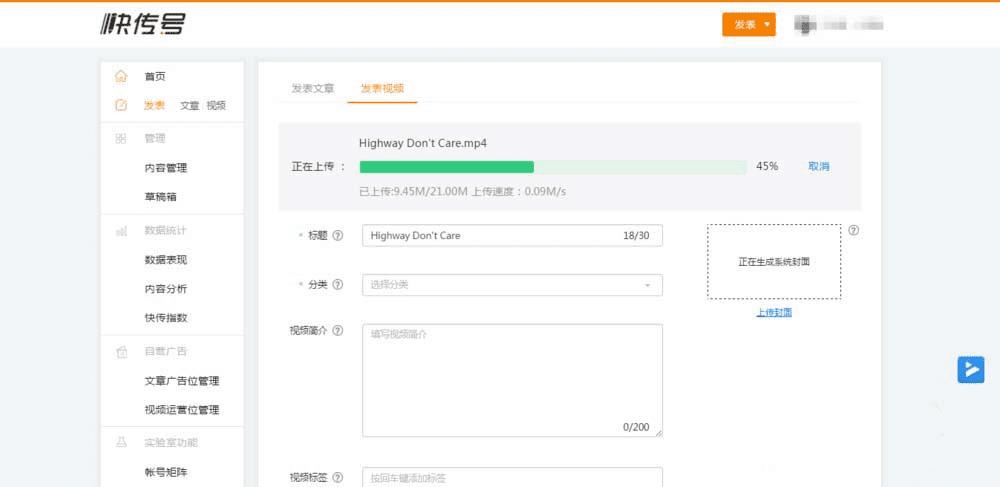Viewport: 1000px width, 487px height.
Task: Click 取消 to cancel the upload
Action: coord(819,166)
